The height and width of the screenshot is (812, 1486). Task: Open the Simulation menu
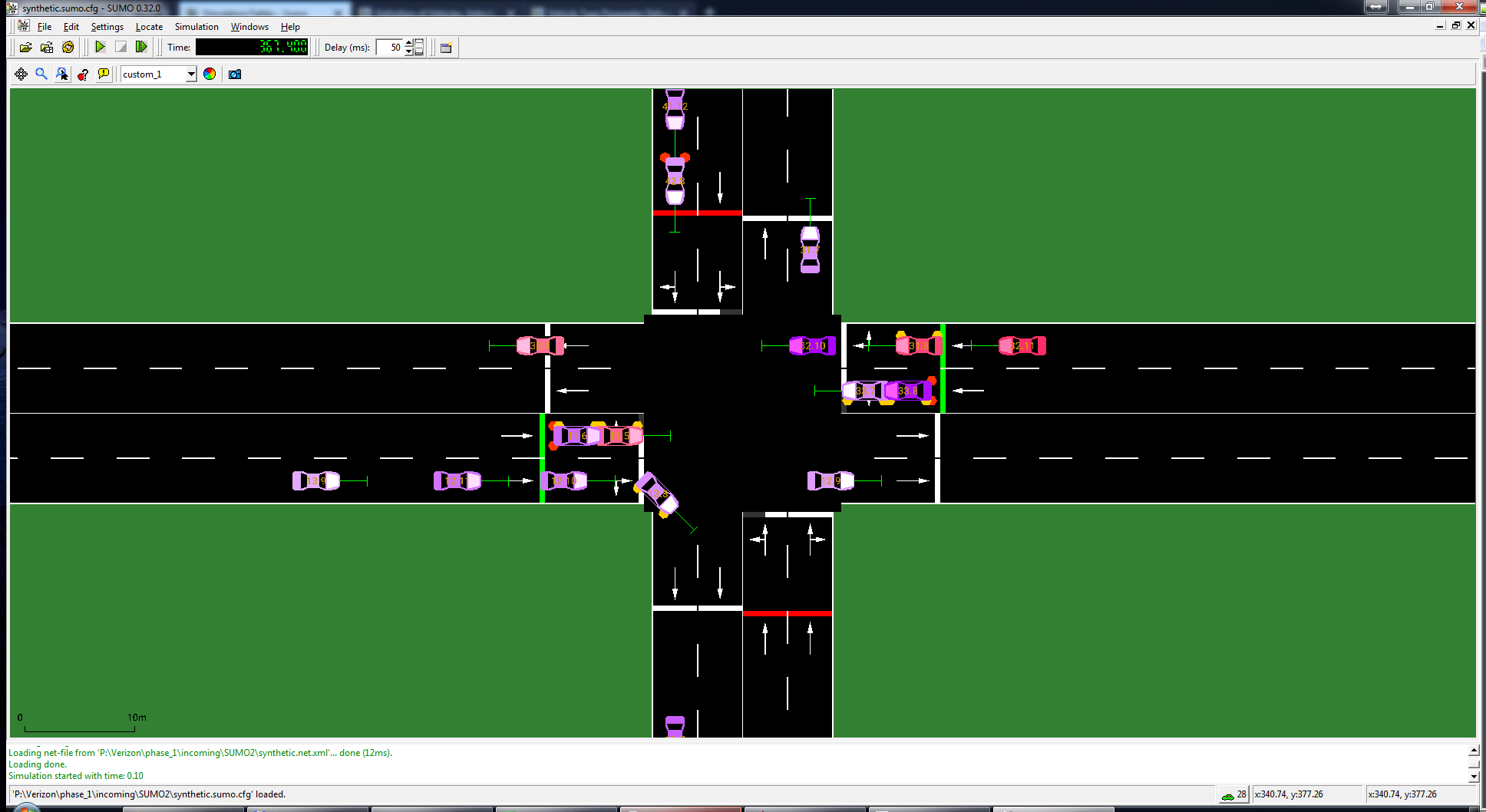196,26
